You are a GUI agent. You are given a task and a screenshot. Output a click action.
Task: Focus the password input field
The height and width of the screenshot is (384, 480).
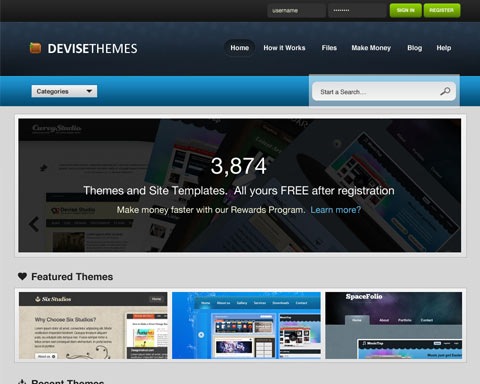pyautogui.click(x=357, y=11)
